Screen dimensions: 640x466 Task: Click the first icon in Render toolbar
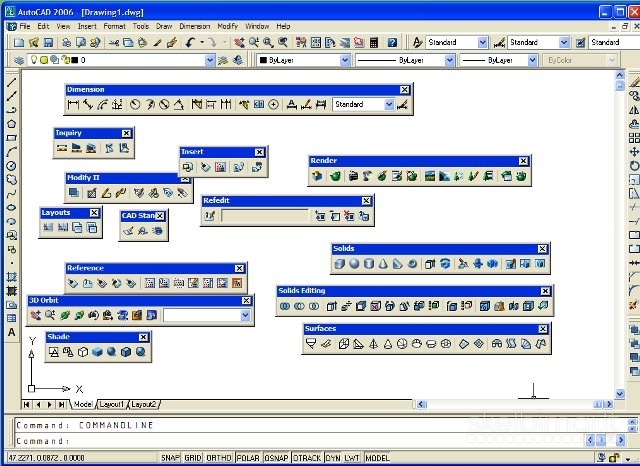(317, 176)
